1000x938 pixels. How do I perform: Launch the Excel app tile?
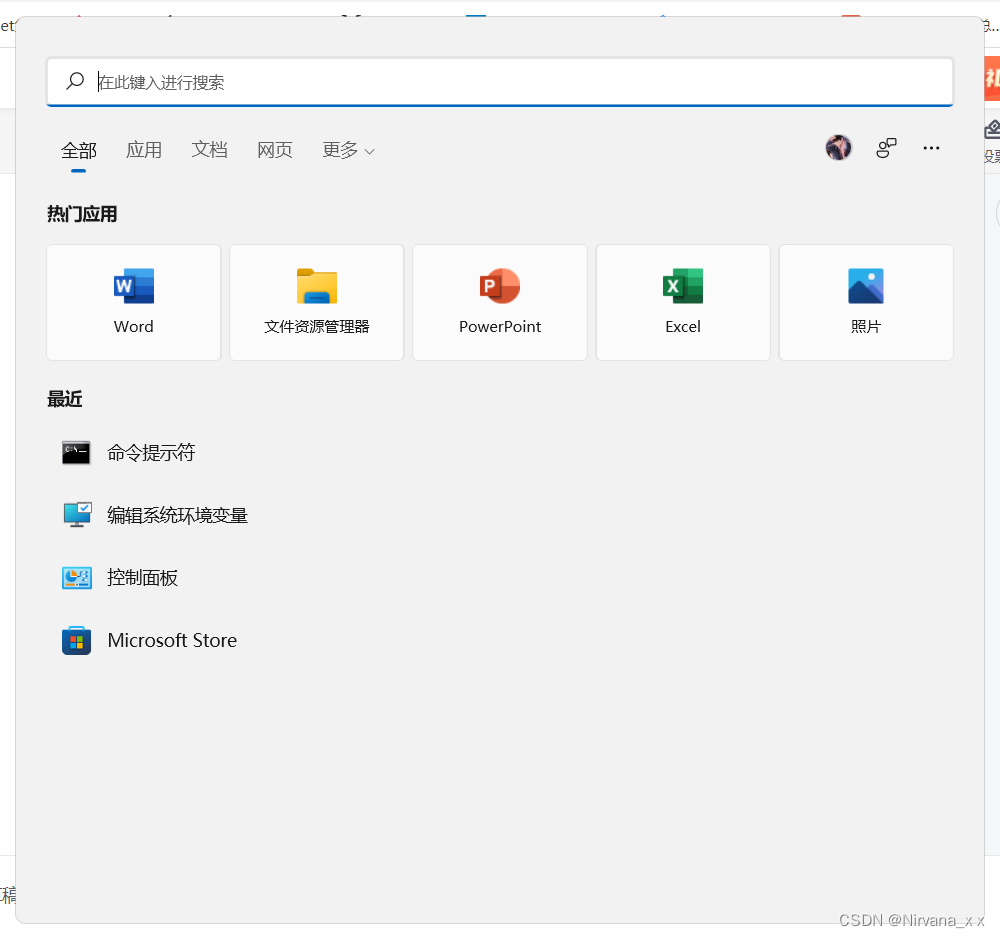[683, 302]
